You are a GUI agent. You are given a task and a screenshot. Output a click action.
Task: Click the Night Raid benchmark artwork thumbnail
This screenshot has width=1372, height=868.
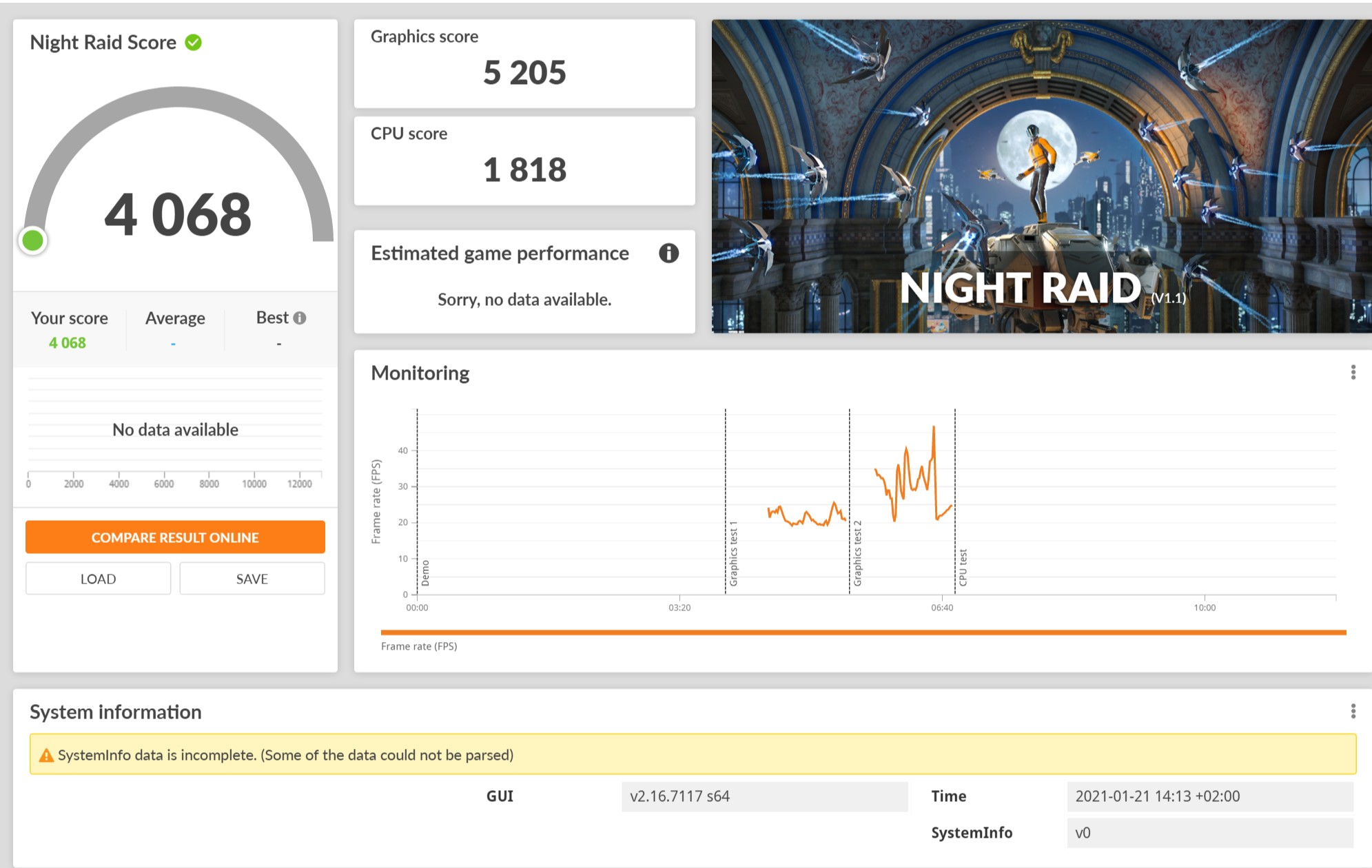(x=1041, y=176)
